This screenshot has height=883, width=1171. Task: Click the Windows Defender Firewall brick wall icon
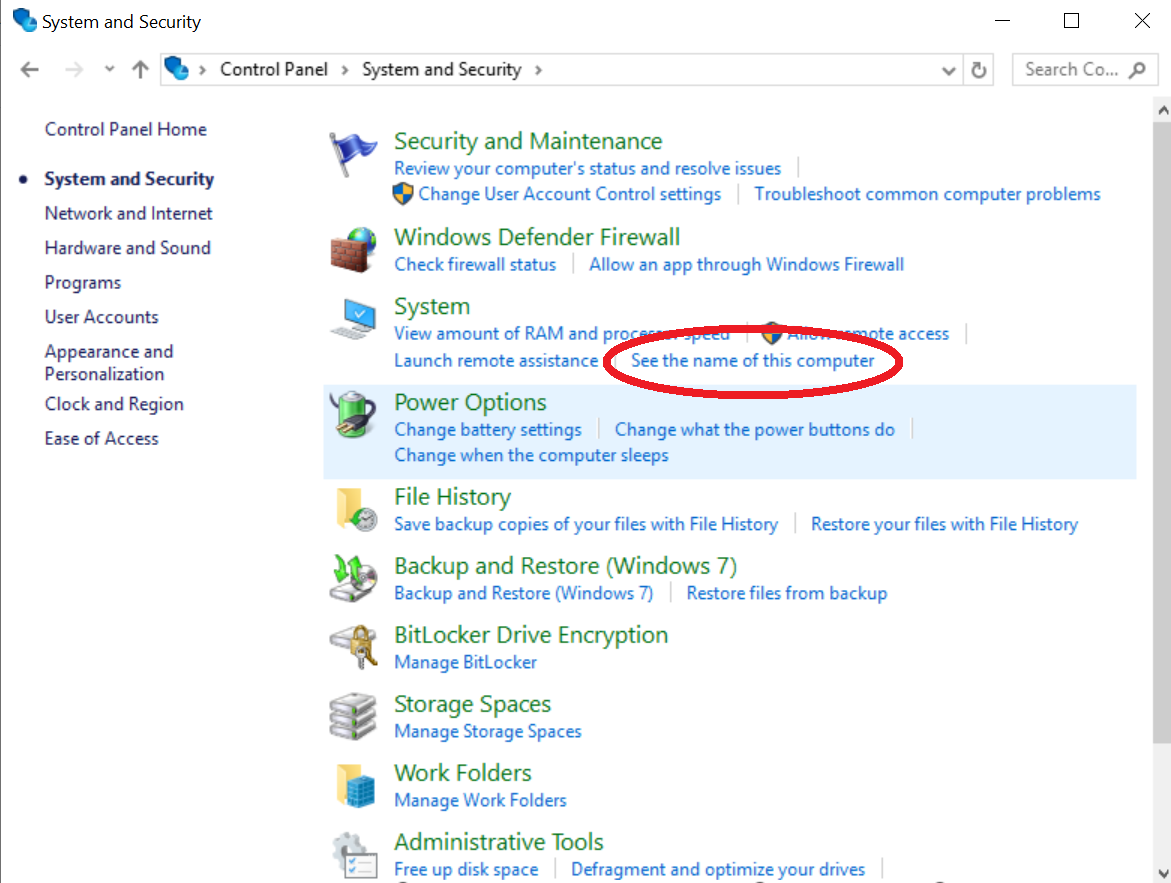pos(353,250)
